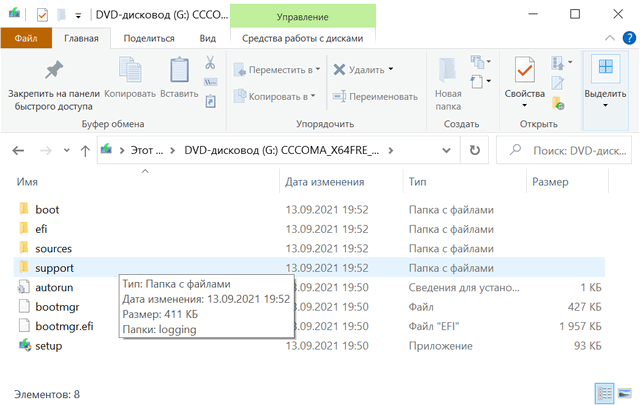Click the drive icon in the address bar
This screenshot has width=640, height=405.
pos(107,149)
